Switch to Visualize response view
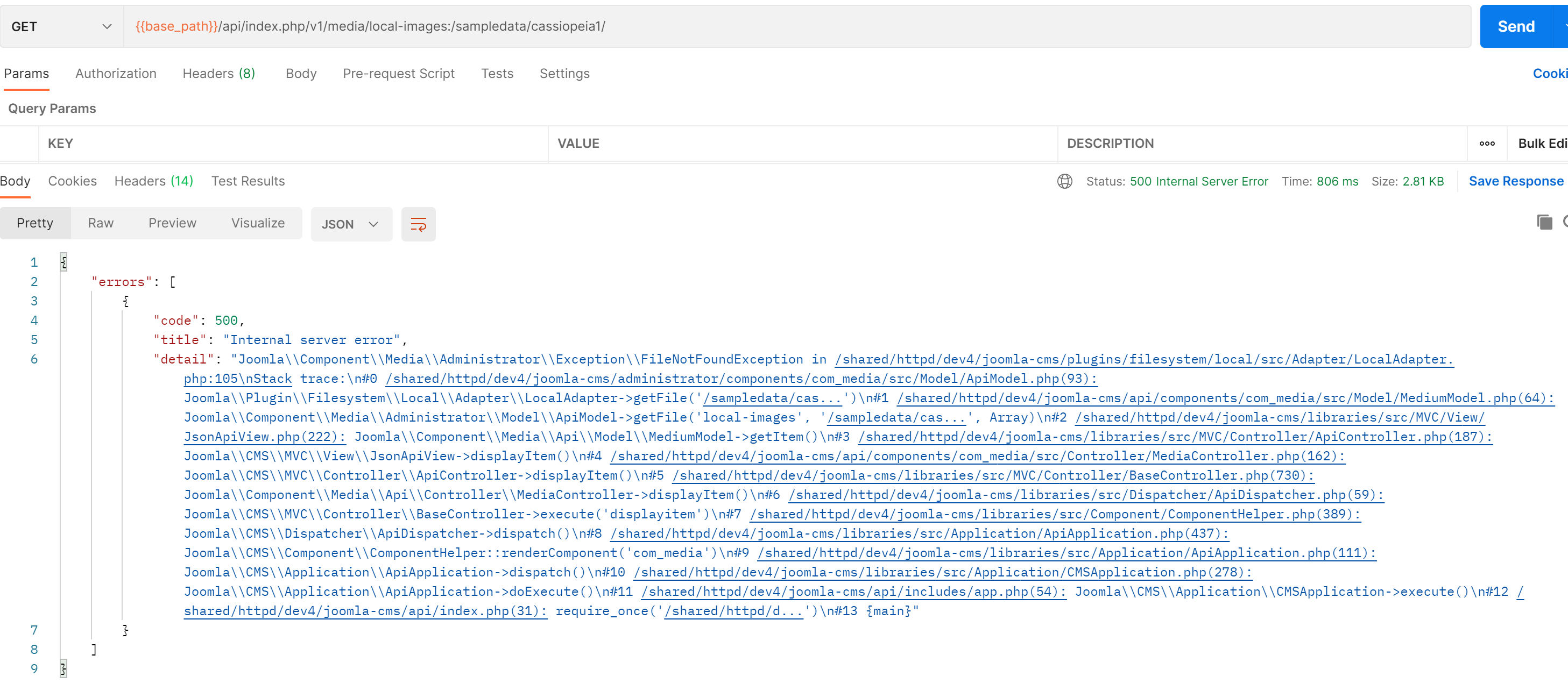 coord(258,223)
